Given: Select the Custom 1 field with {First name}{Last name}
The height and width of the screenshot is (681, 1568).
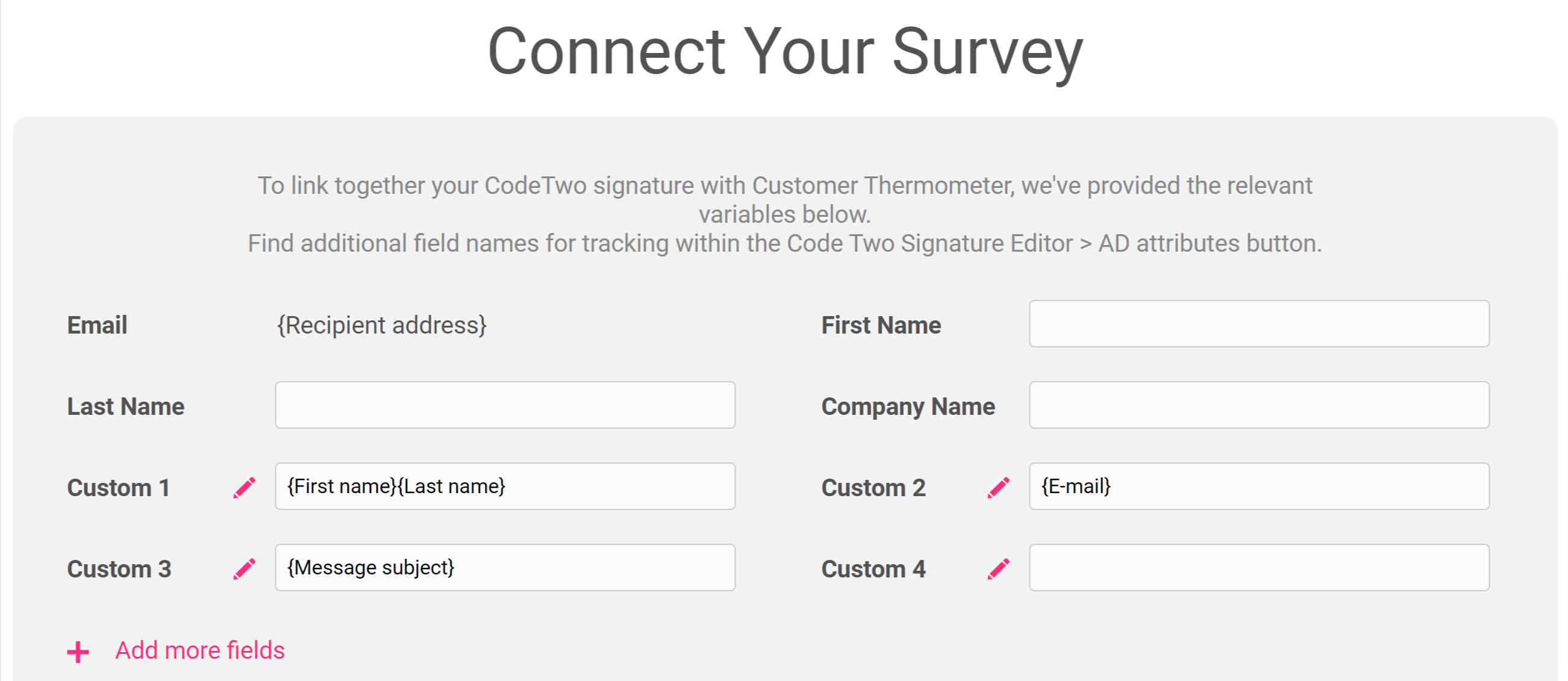Looking at the screenshot, I should [x=505, y=487].
